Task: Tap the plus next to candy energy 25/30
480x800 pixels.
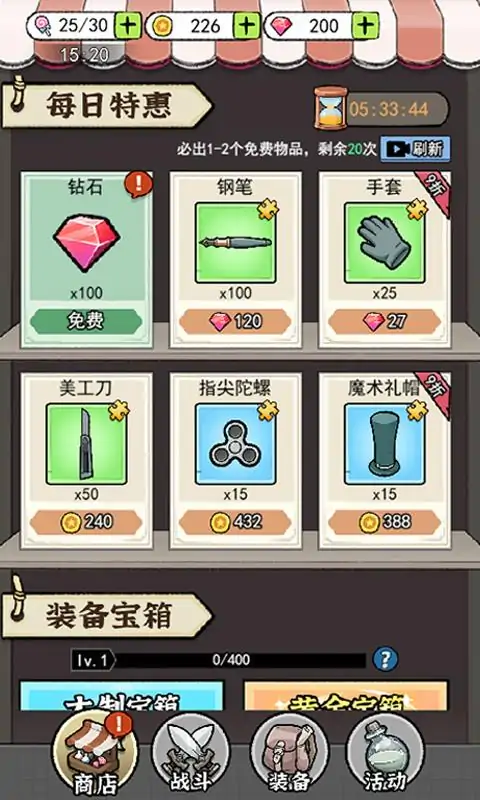Action: (x=128, y=26)
